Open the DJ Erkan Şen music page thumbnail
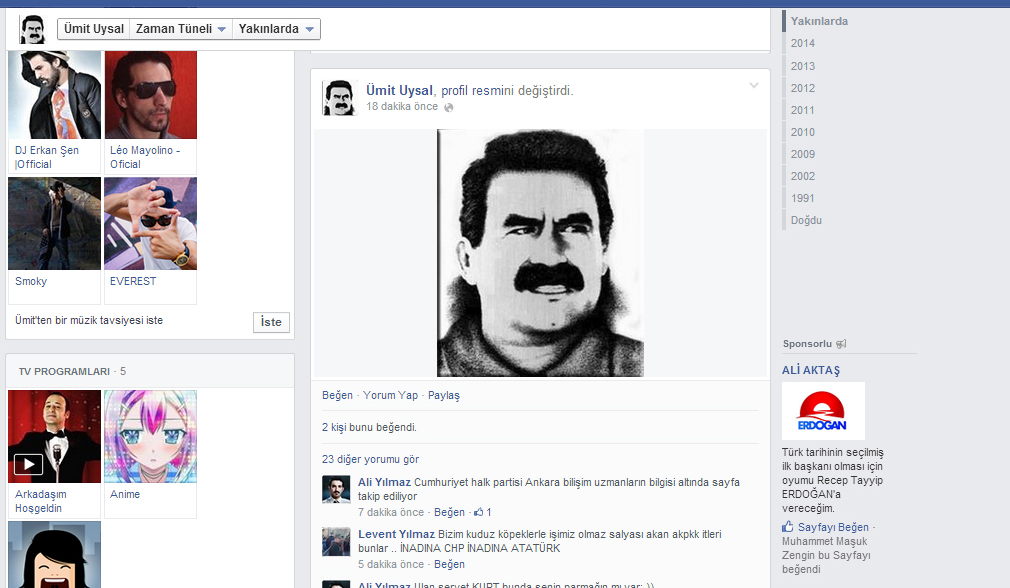 (x=55, y=95)
